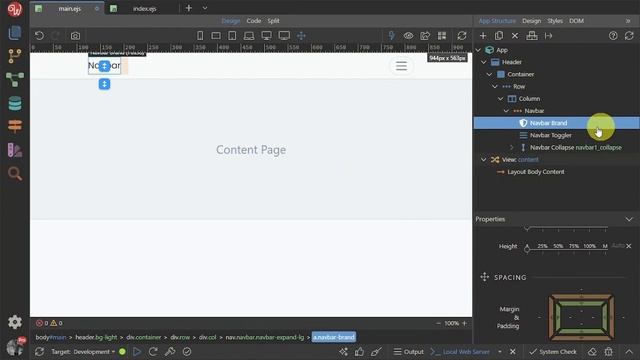Toggle the visual grid layout icon
This screenshot has height=360, width=640.
(442, 36)
